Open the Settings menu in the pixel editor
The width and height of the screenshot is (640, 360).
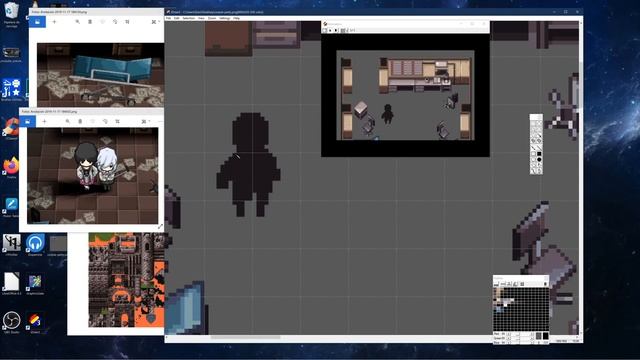click(225, 18)
